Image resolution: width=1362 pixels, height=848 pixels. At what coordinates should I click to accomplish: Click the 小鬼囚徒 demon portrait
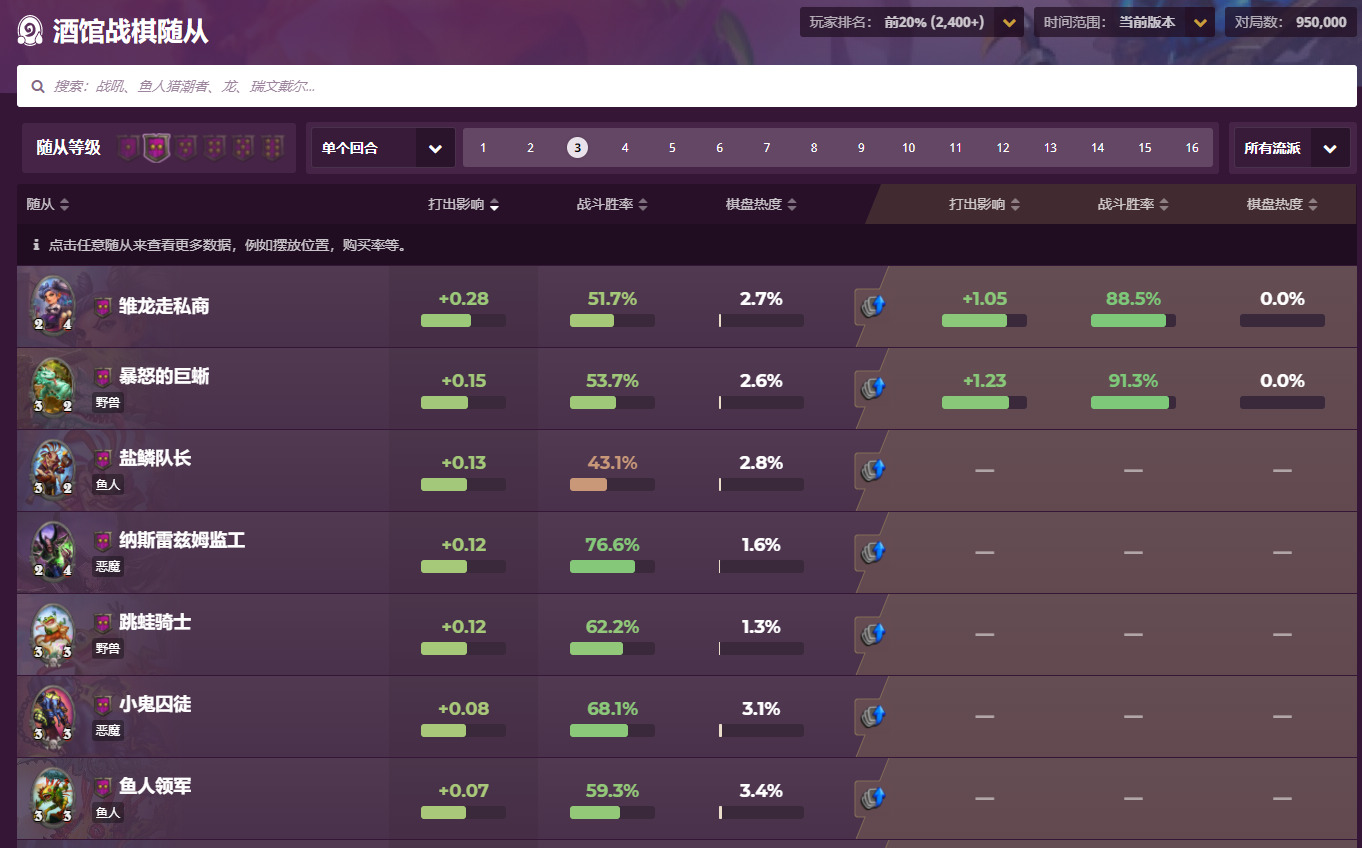coord(53,715)
